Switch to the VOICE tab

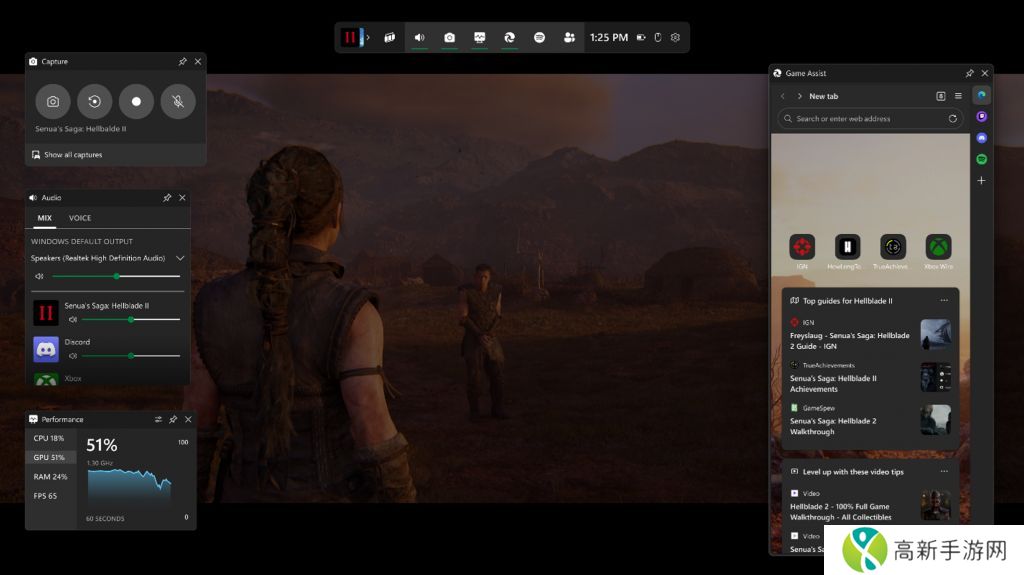pos(80,218)
